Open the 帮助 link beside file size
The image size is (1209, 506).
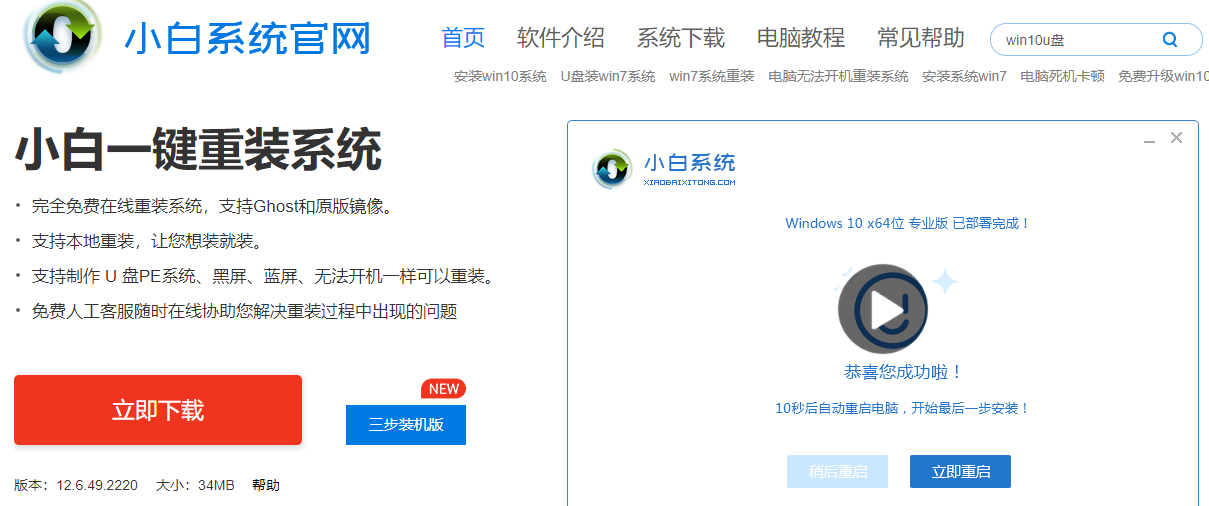tap(266, 485)
